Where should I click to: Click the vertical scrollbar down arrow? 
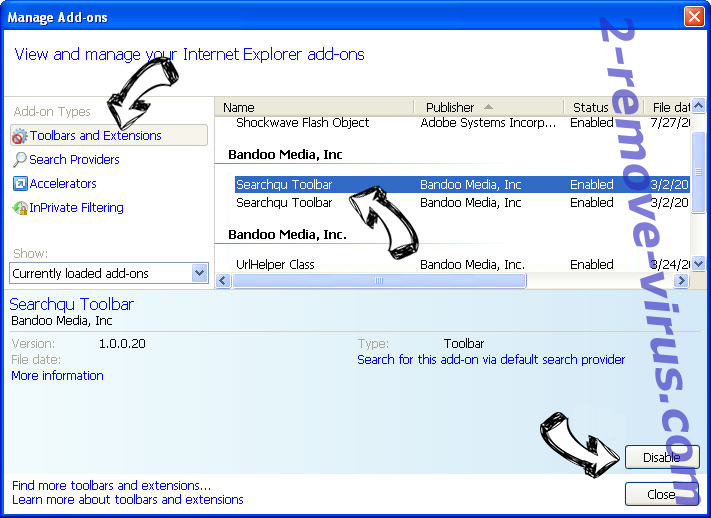(698, 263)
